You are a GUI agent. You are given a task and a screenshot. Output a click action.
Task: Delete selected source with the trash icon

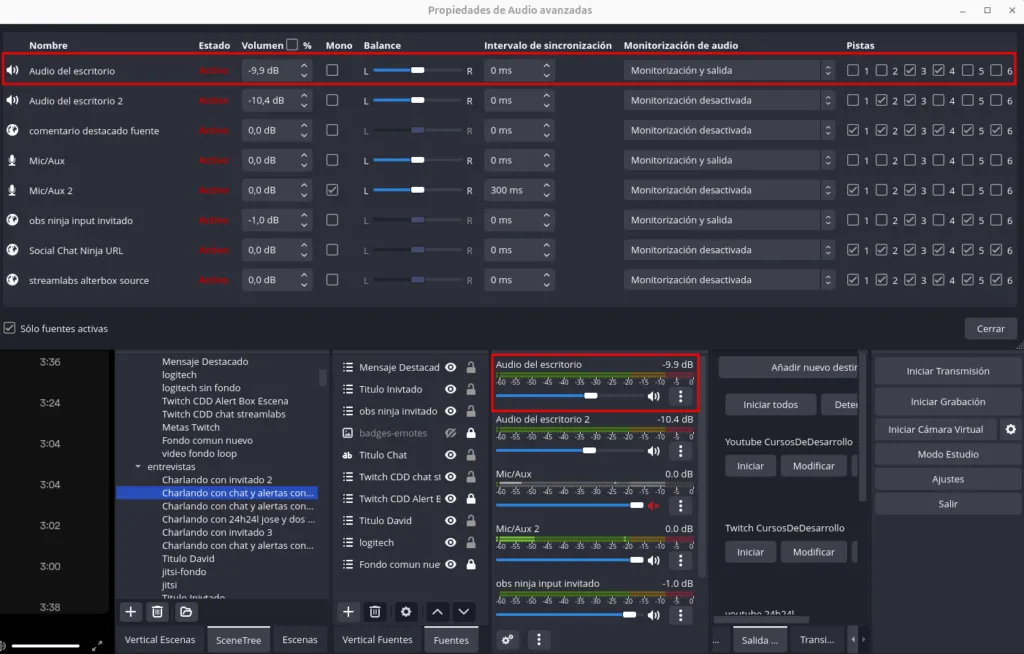(x=375, y=611)
